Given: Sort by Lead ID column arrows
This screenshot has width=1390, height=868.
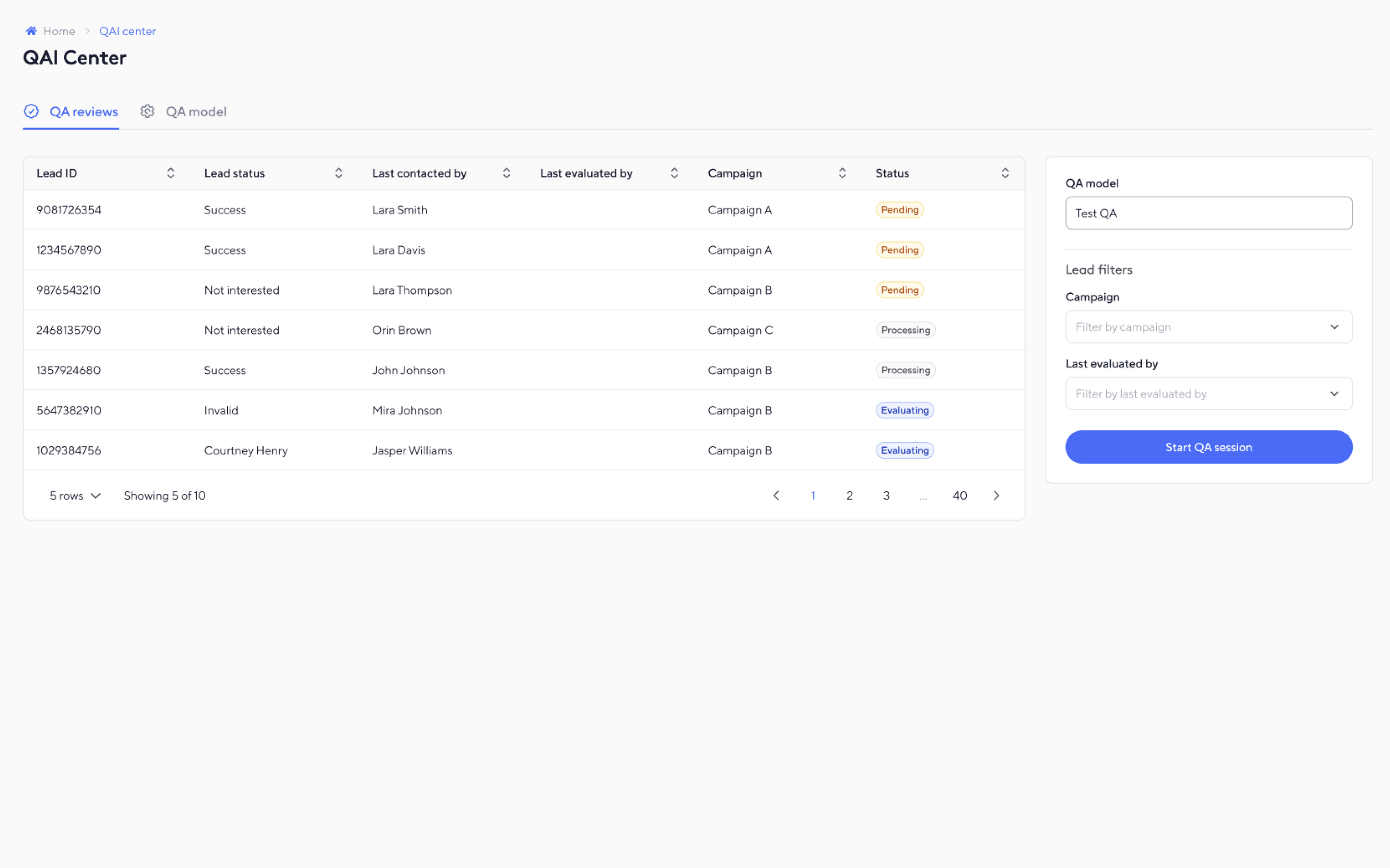Looking at the screenshot, I should click(171, 173).
